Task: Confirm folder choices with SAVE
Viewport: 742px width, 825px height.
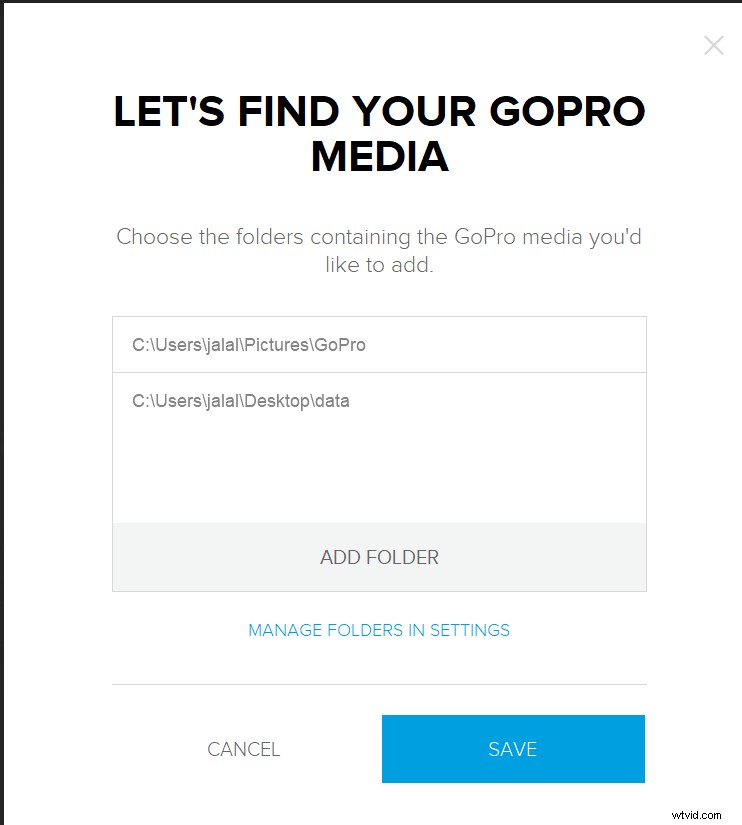Action: click(513, 748)
